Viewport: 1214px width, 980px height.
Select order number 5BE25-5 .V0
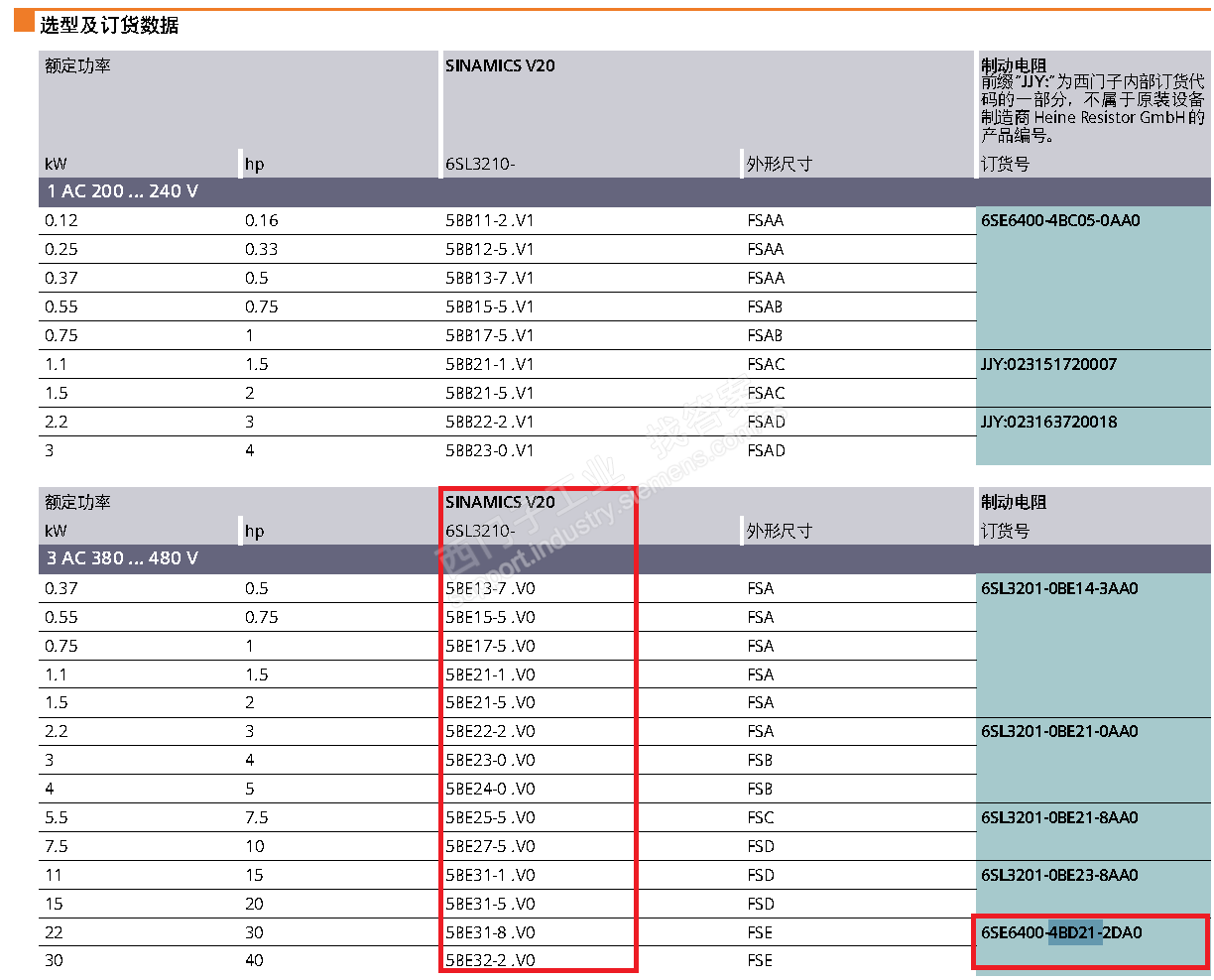[x=490, y=817]
